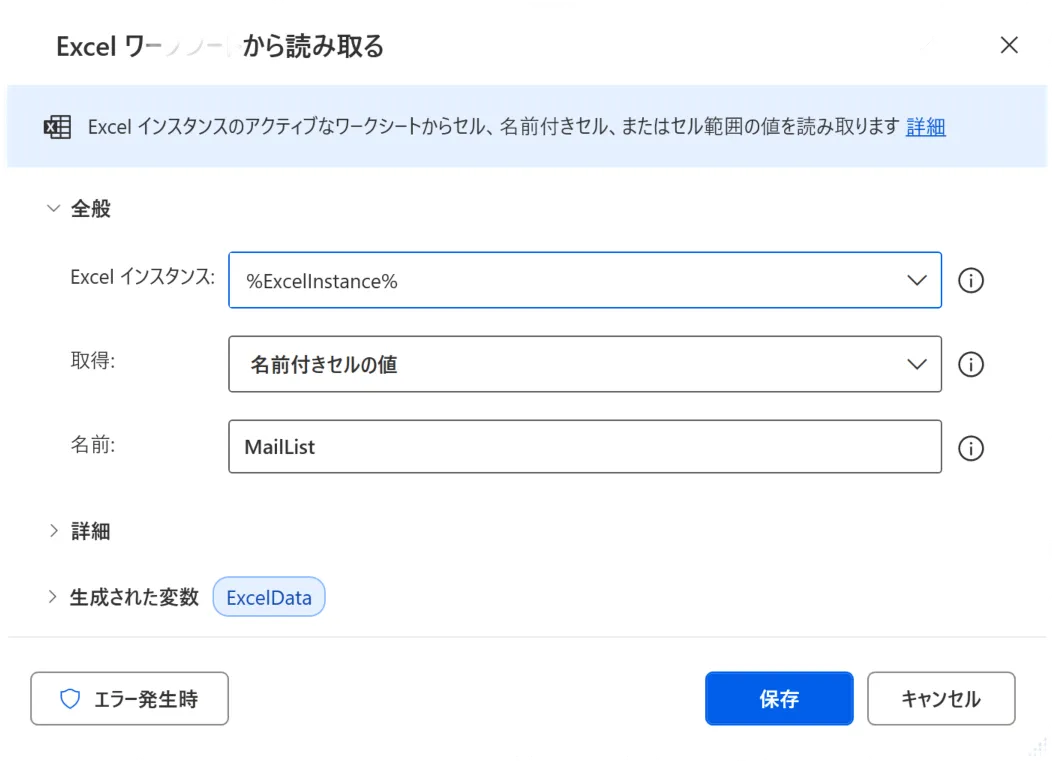Close the dialog with the X button

point(1009,45)
